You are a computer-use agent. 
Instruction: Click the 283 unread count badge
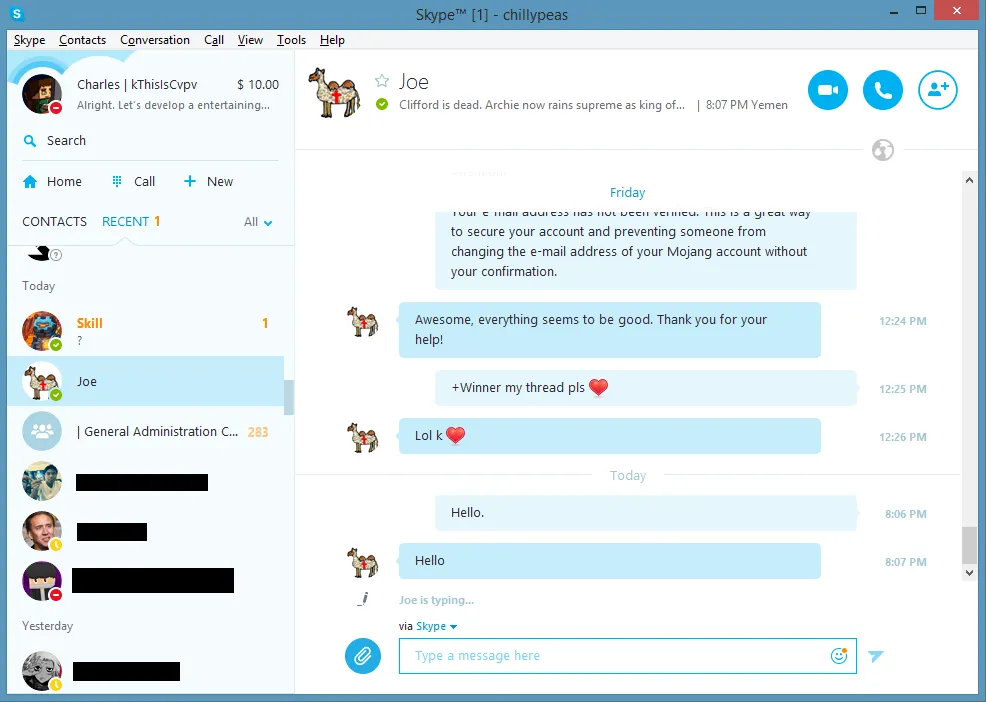click(x=258, y=432)
